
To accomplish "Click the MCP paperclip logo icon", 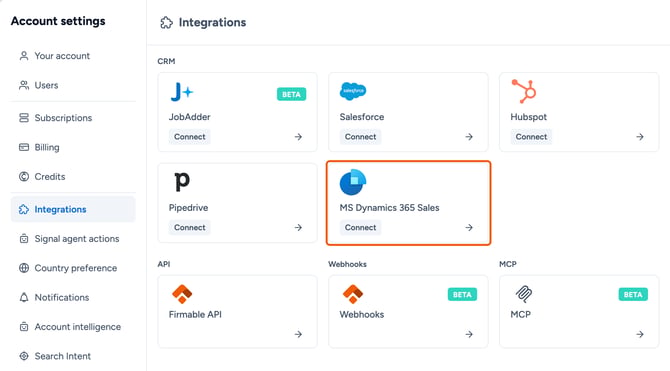I will tap(523, 294).
